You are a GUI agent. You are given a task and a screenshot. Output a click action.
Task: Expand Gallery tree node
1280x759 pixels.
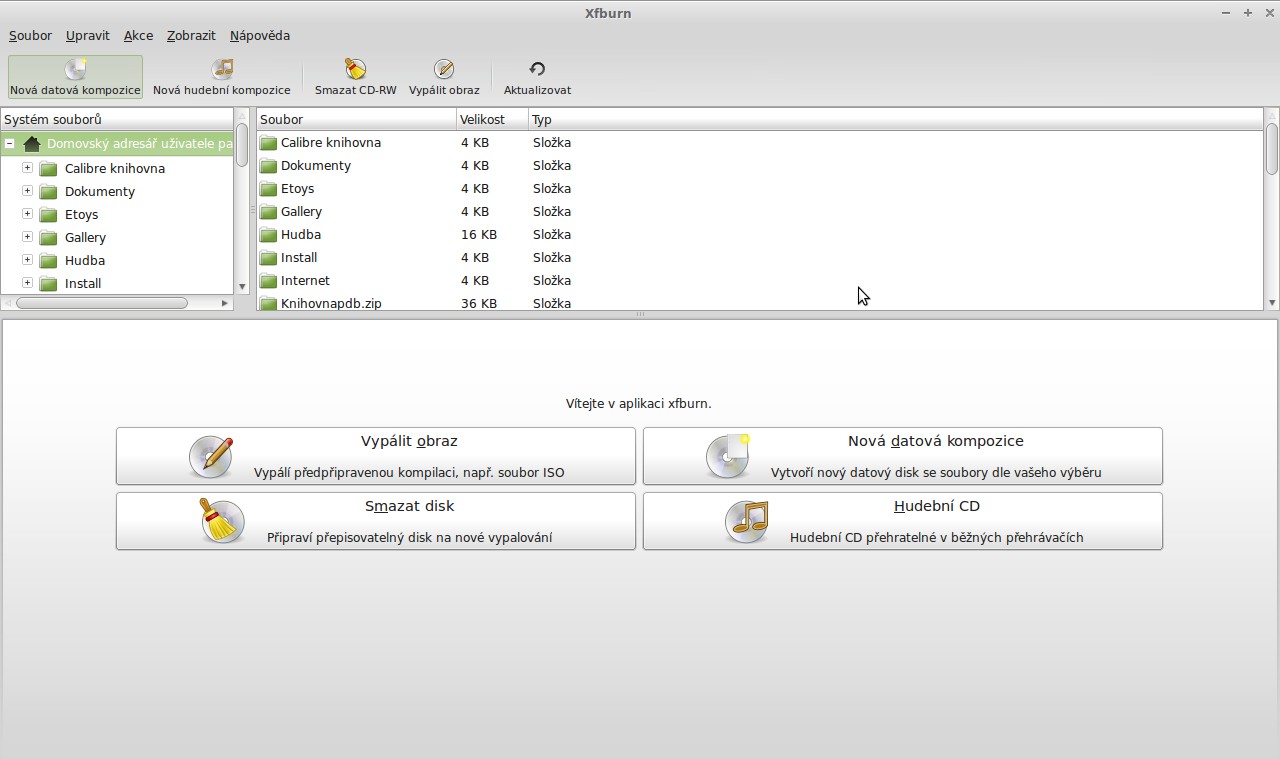(x=28, y=237)
